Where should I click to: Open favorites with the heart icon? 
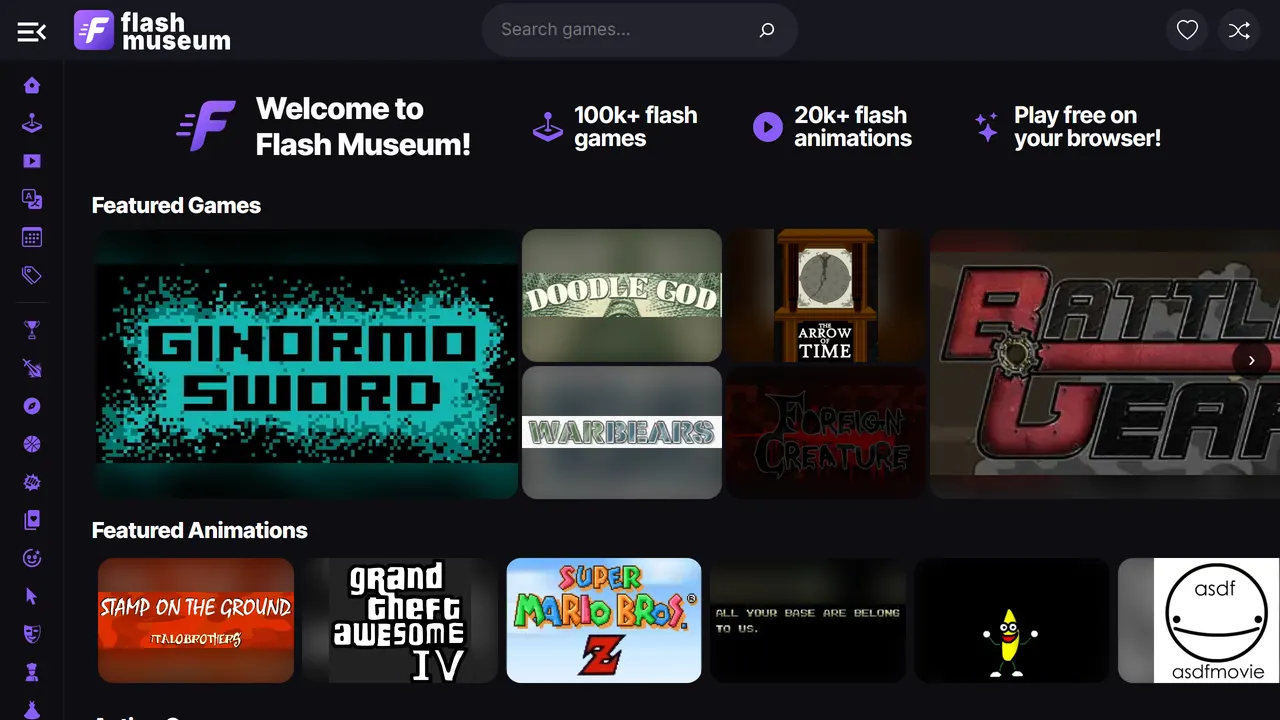1187,31
